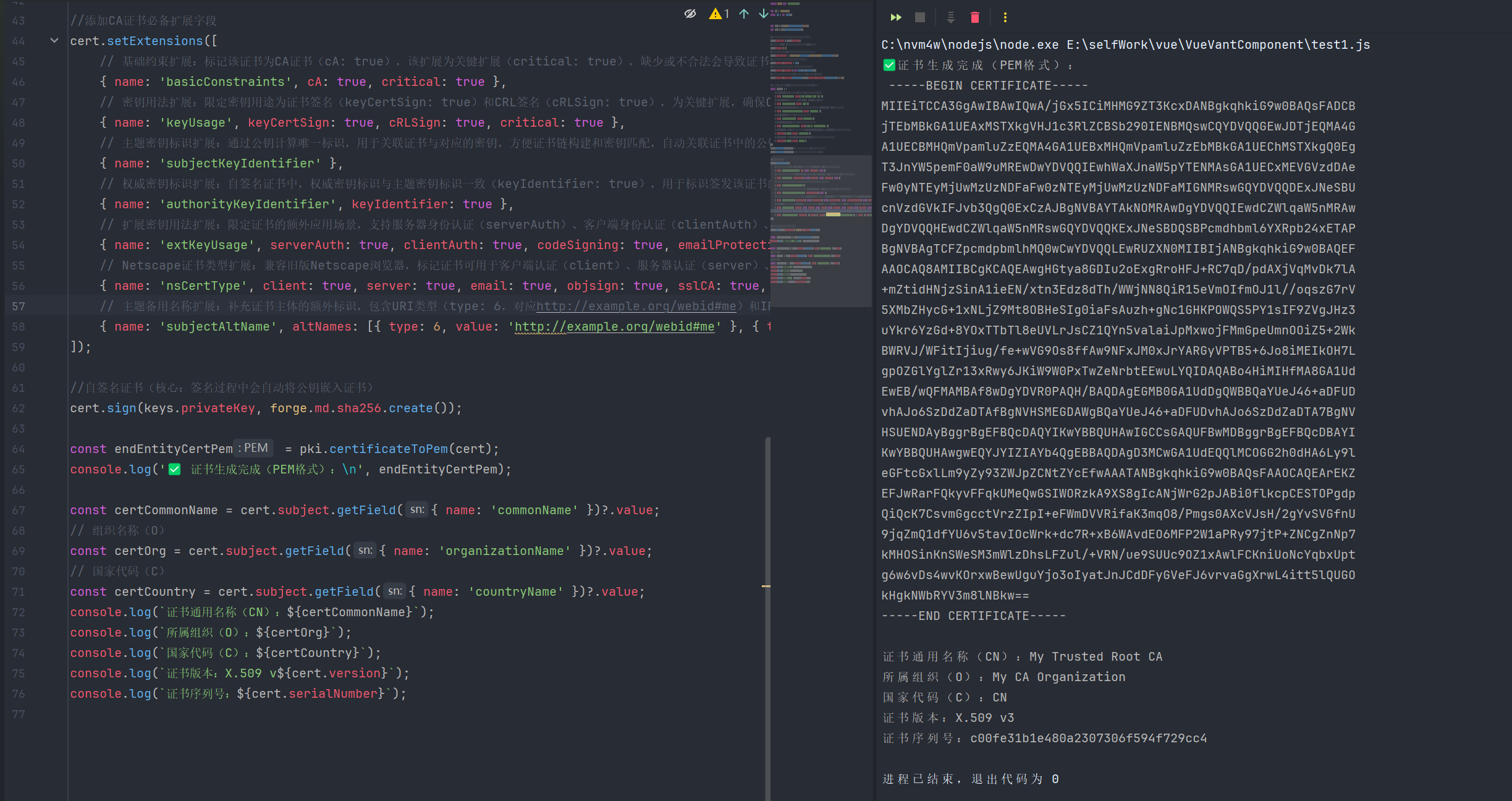The image size is (1512, 801).
Task: Click the green check emoji in console output
Action: [889, 65]
